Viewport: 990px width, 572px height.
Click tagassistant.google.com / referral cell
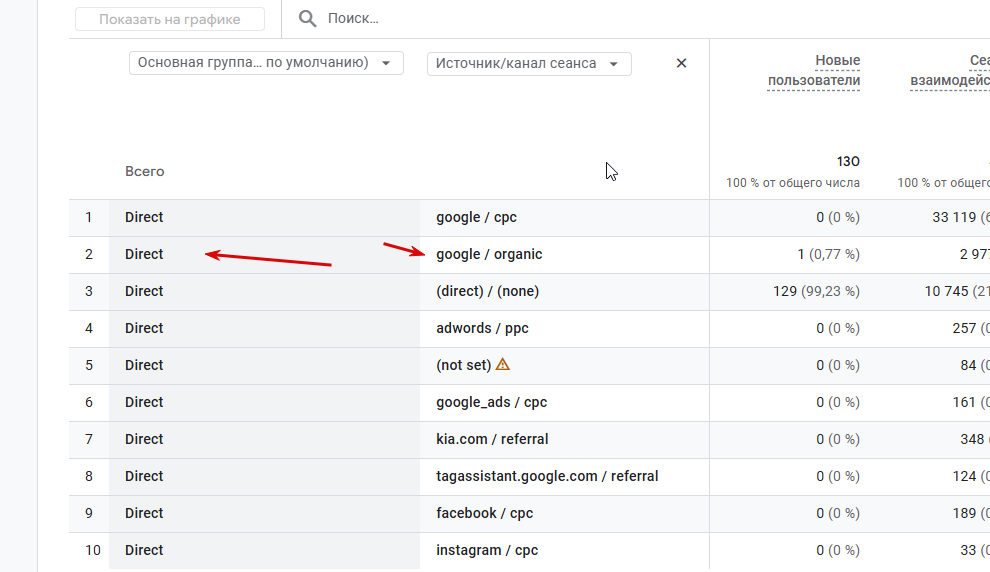point(547,476)
